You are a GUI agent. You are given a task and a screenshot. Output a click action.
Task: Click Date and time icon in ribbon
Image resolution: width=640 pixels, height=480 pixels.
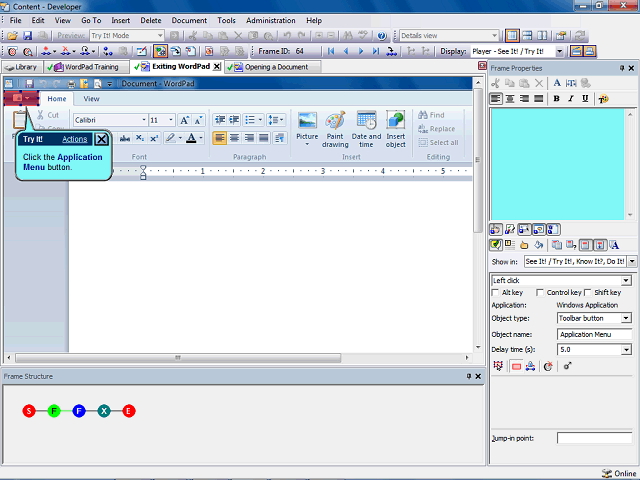pos(366,129)
